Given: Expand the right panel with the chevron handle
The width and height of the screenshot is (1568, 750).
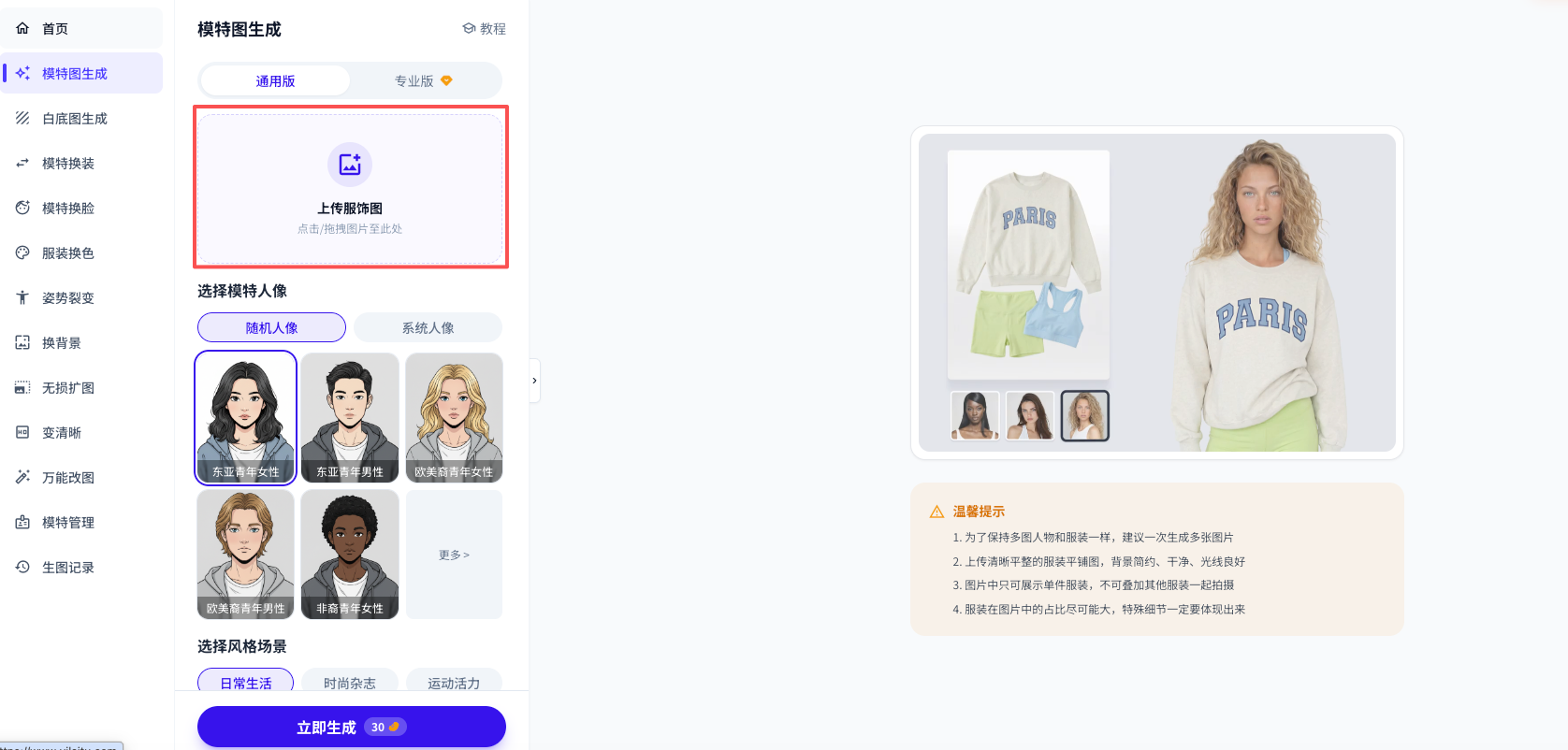Looking at the screenshot, I should click(534, 381).
